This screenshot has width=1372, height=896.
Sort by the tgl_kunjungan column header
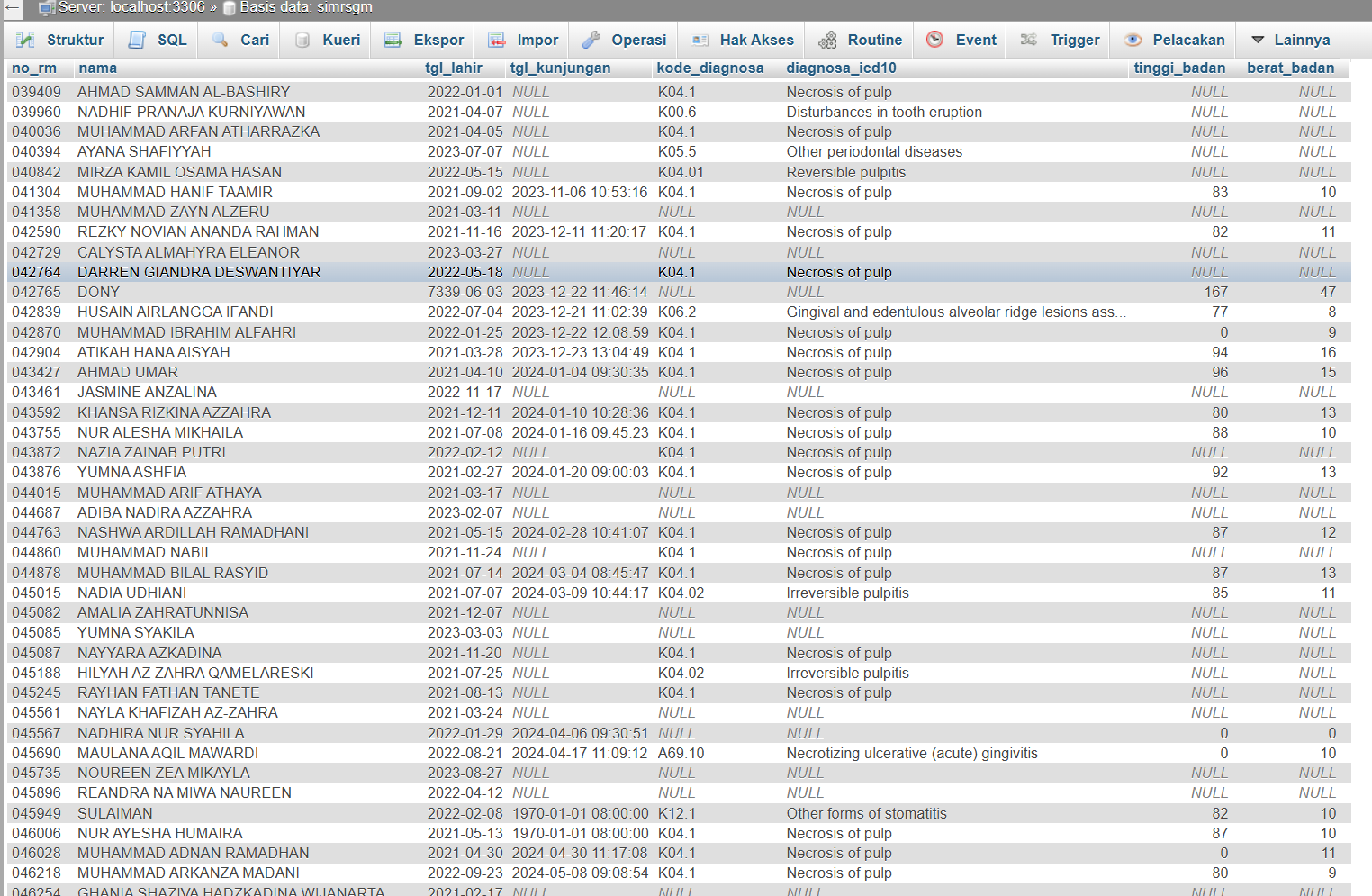[560, 68]
